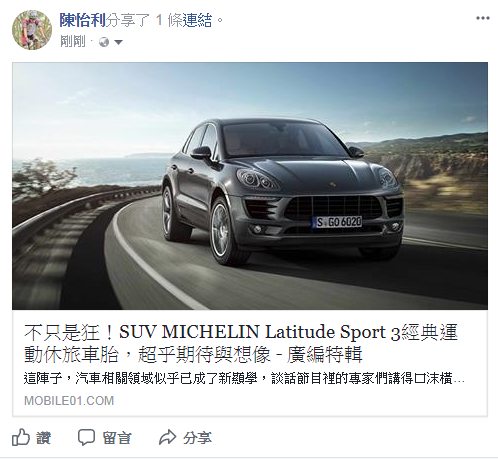Open the MICHELIN Latitude Sport 3 headline

pyautogui.click(x=241, y=343)
